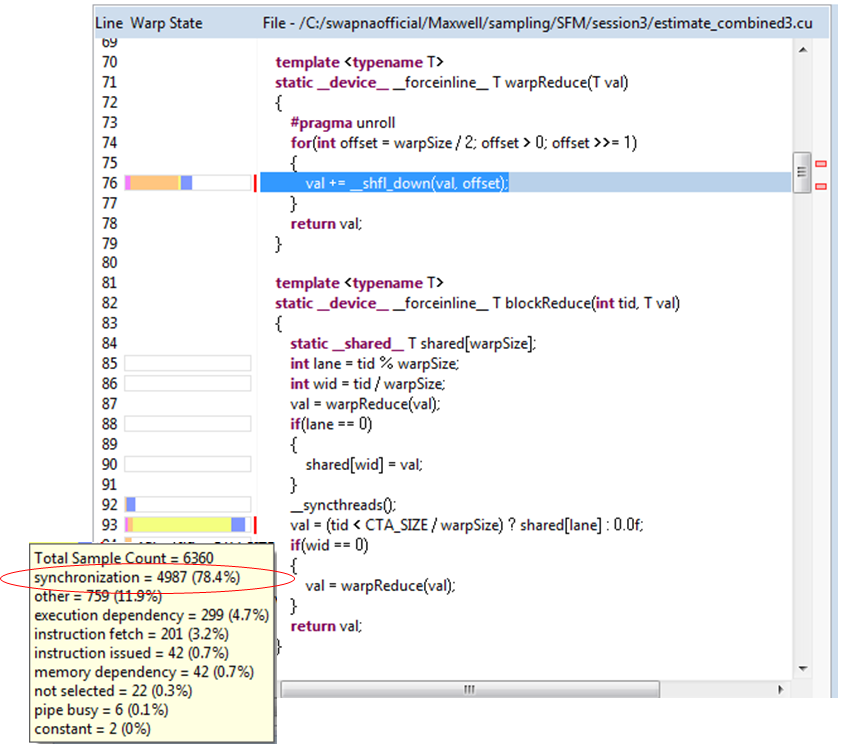Image resolution: width=845 pixels, height=751 pixels.
Task: Click 'synchronization = 4987 (78.4%)' in tooltip
Action: (137, 578)
